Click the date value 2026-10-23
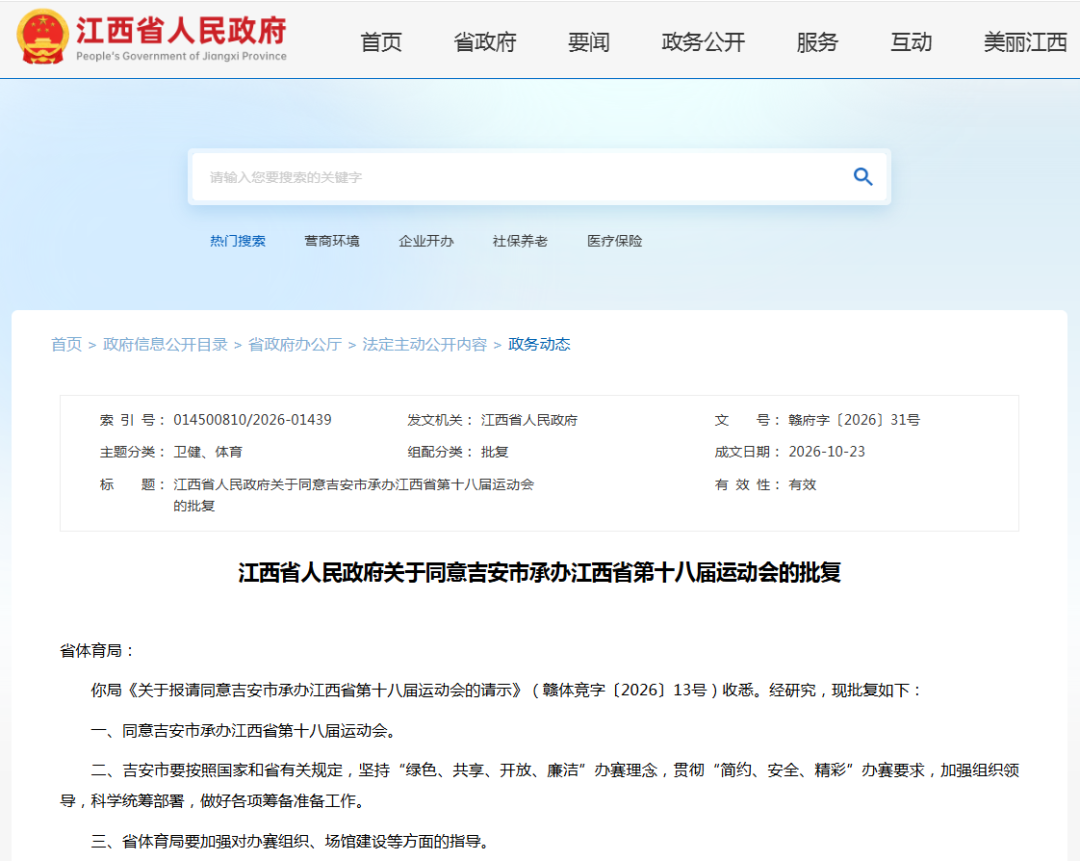Image resolution: width=1080 pixels, height=861 pixels. (827, 453)
